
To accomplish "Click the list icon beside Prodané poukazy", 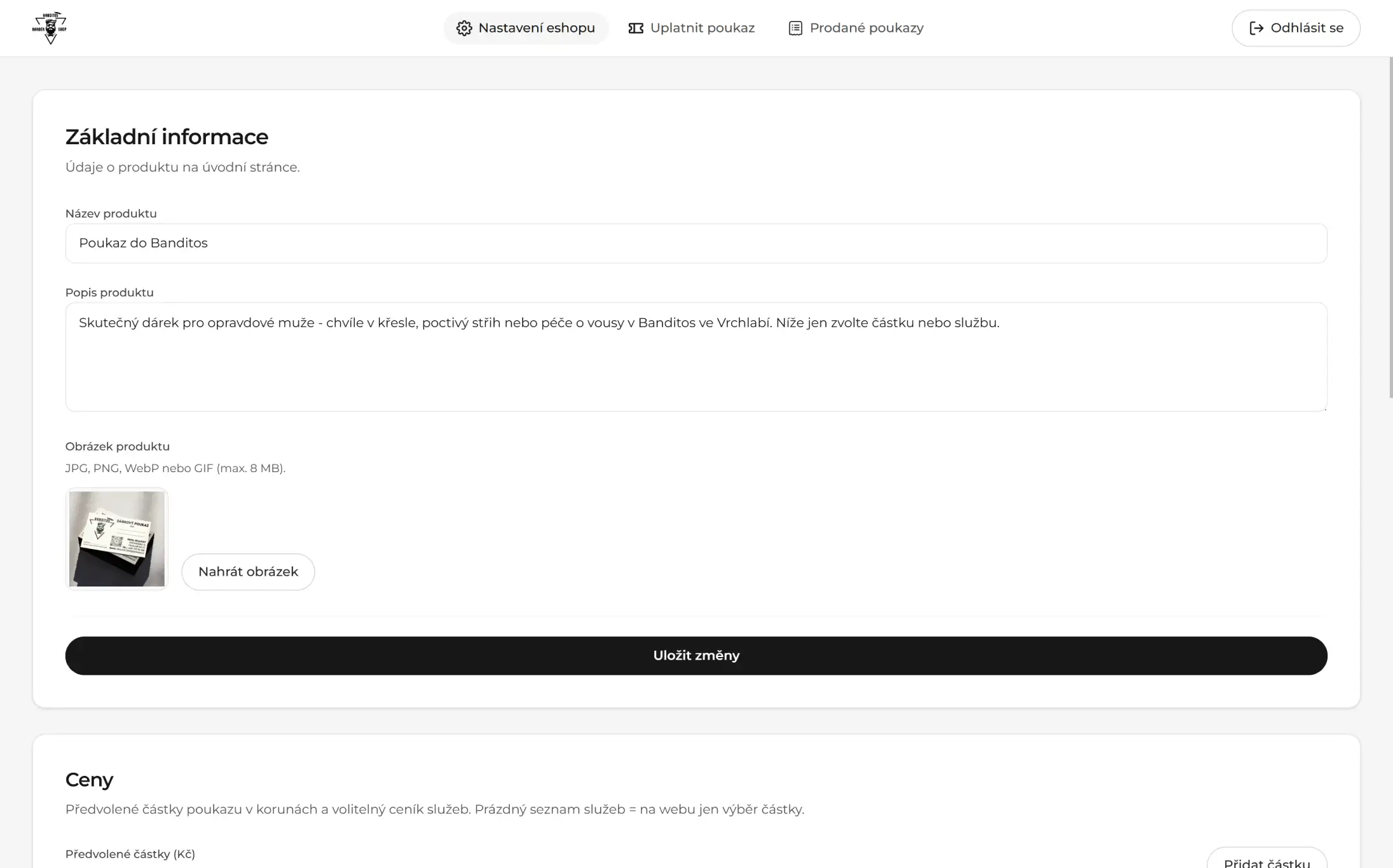I will click(x=795, y=28).
